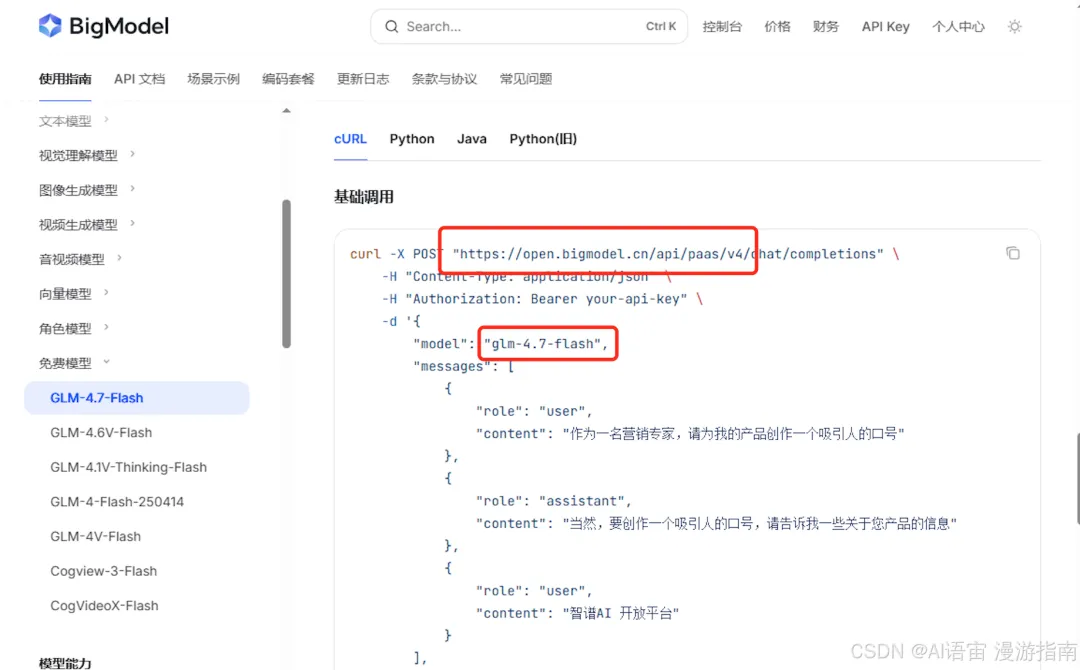Expand the 文本模型 sidebar section
Screen dimensions: 1080x670
(74, 121)
